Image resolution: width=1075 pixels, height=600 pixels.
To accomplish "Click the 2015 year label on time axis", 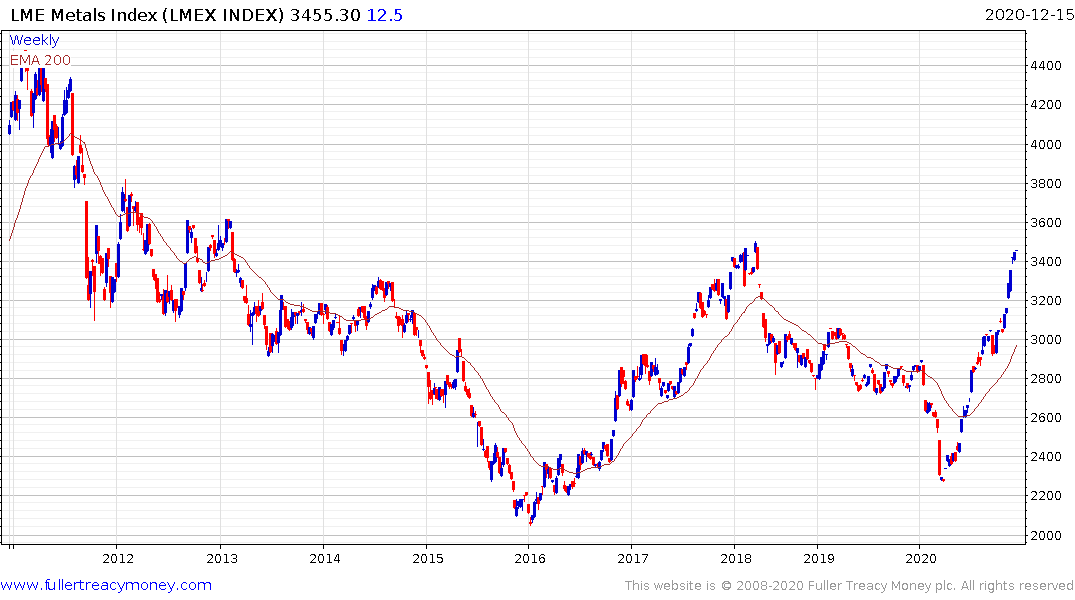I will coord(428,558).
